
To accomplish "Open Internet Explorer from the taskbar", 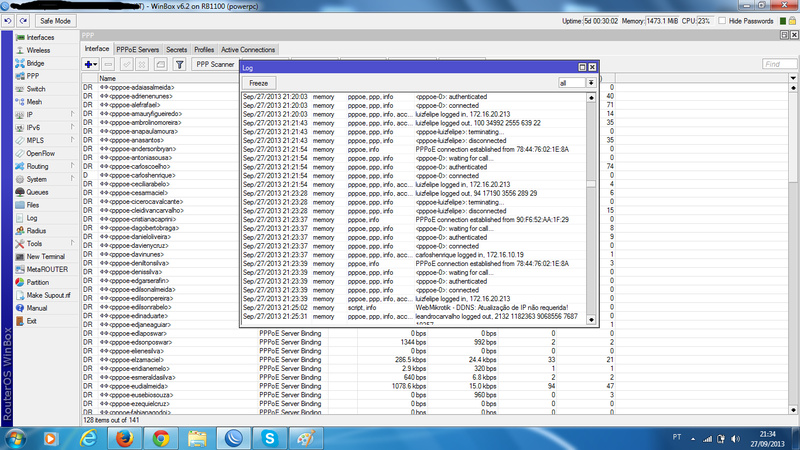I will pyautogui.click(x=88, y=438).
